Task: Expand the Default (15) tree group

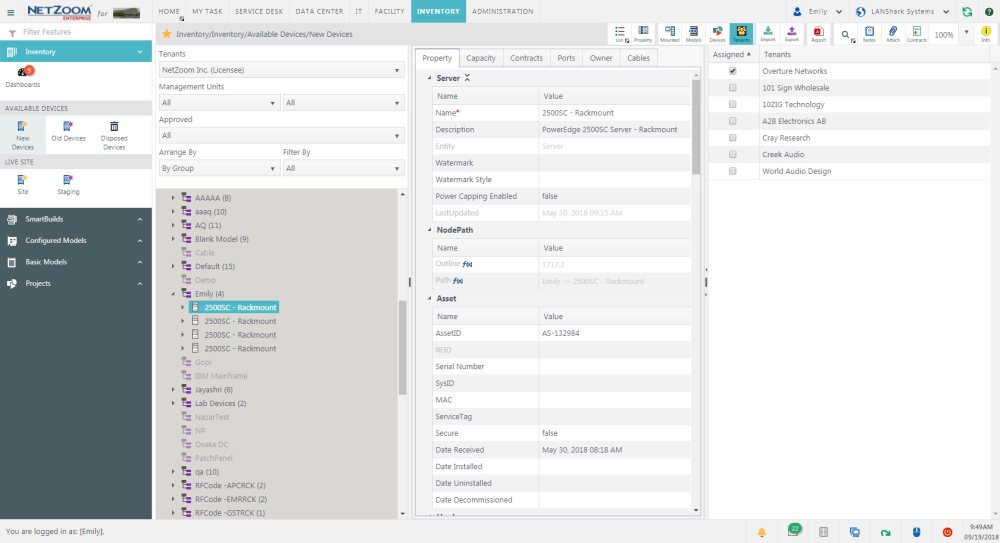Action: point(173,266)
